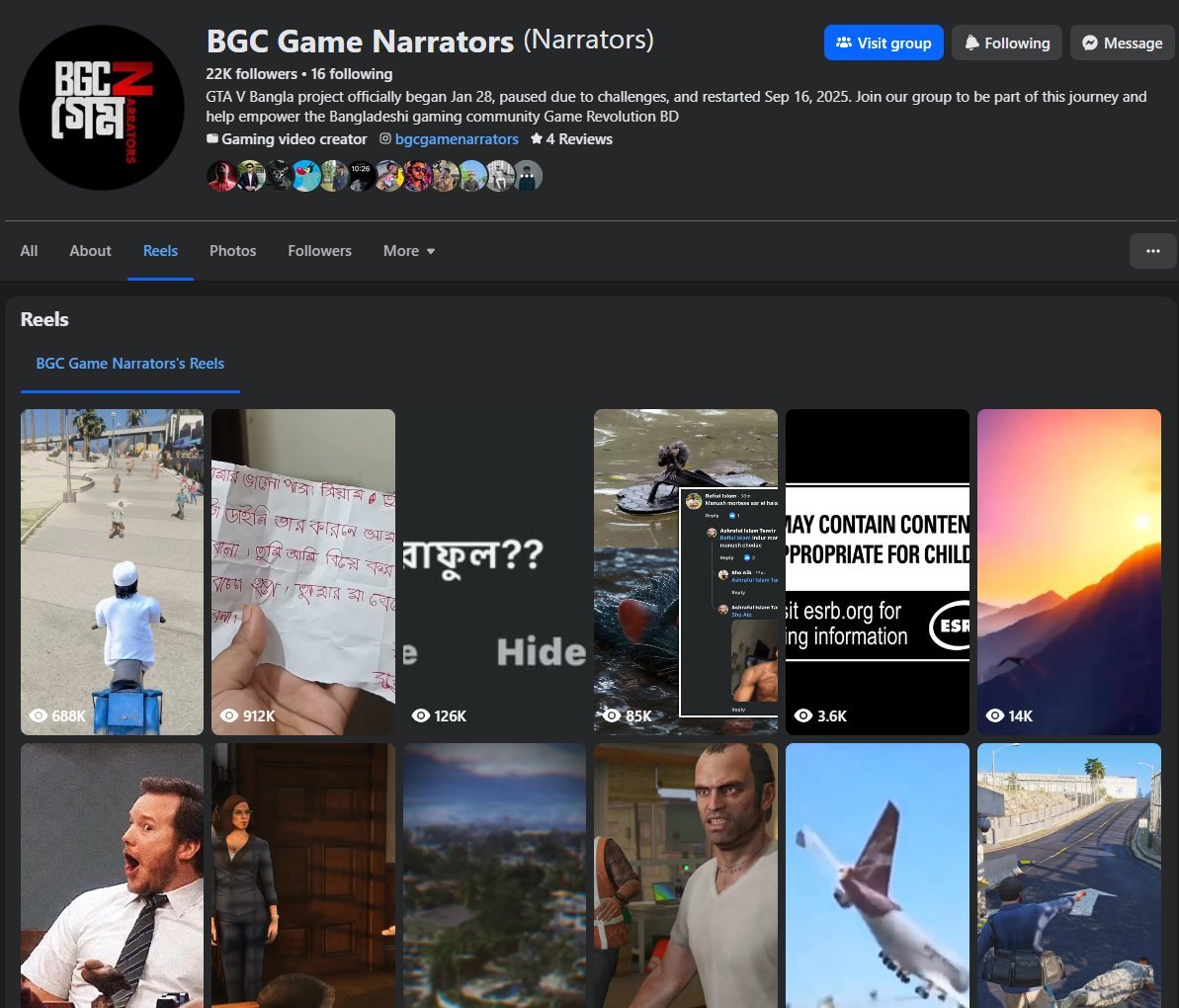Click the 16 following count

tap(352, 74)
